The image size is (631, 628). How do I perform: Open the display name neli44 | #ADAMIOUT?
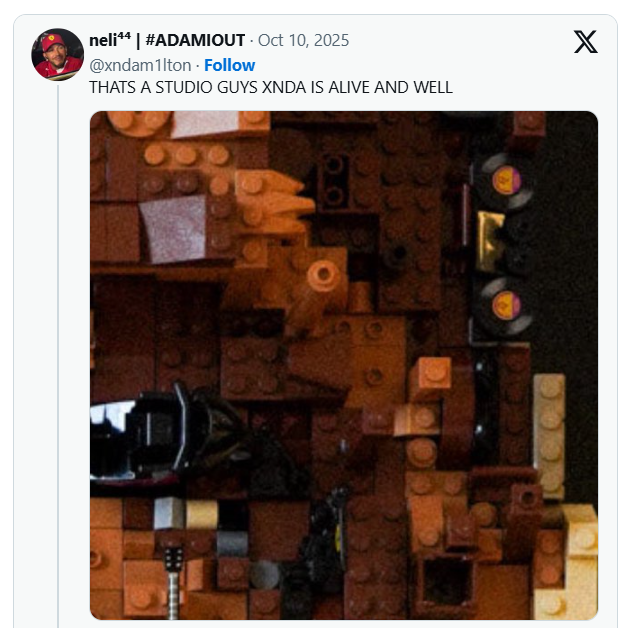pos(167,40)
